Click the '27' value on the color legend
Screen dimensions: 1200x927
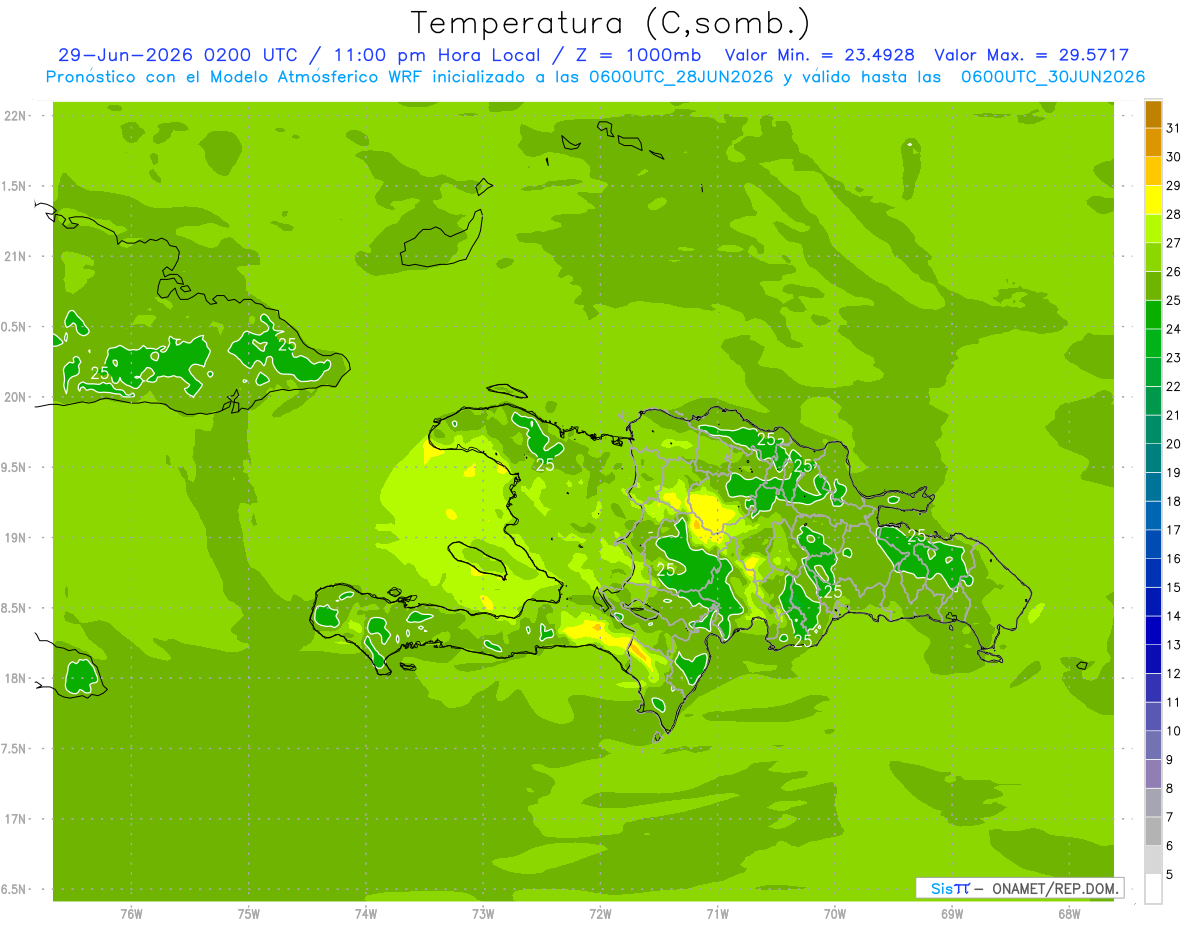(x=1174, y=242)
